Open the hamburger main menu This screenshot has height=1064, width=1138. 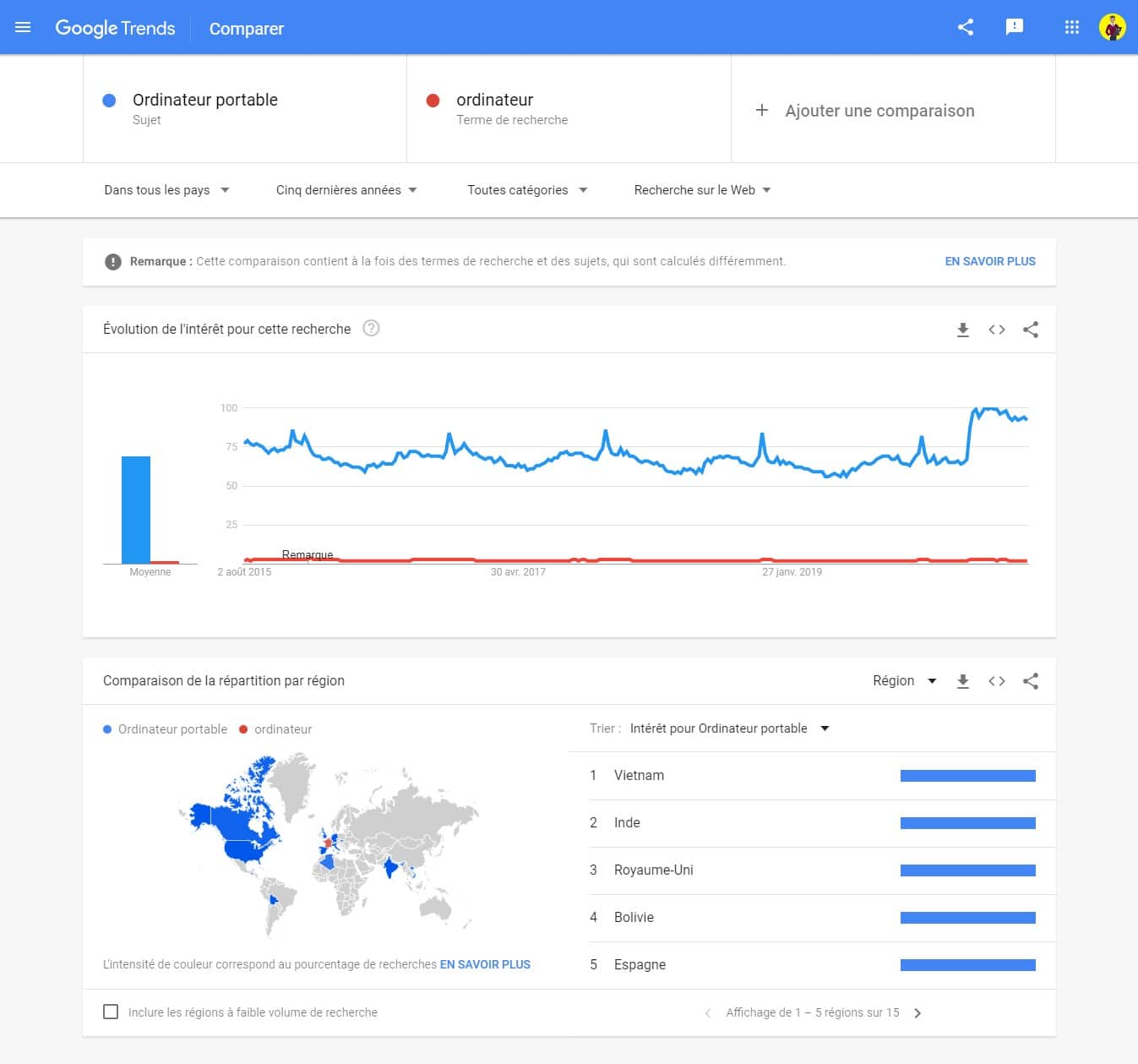[x=23, y=28]
